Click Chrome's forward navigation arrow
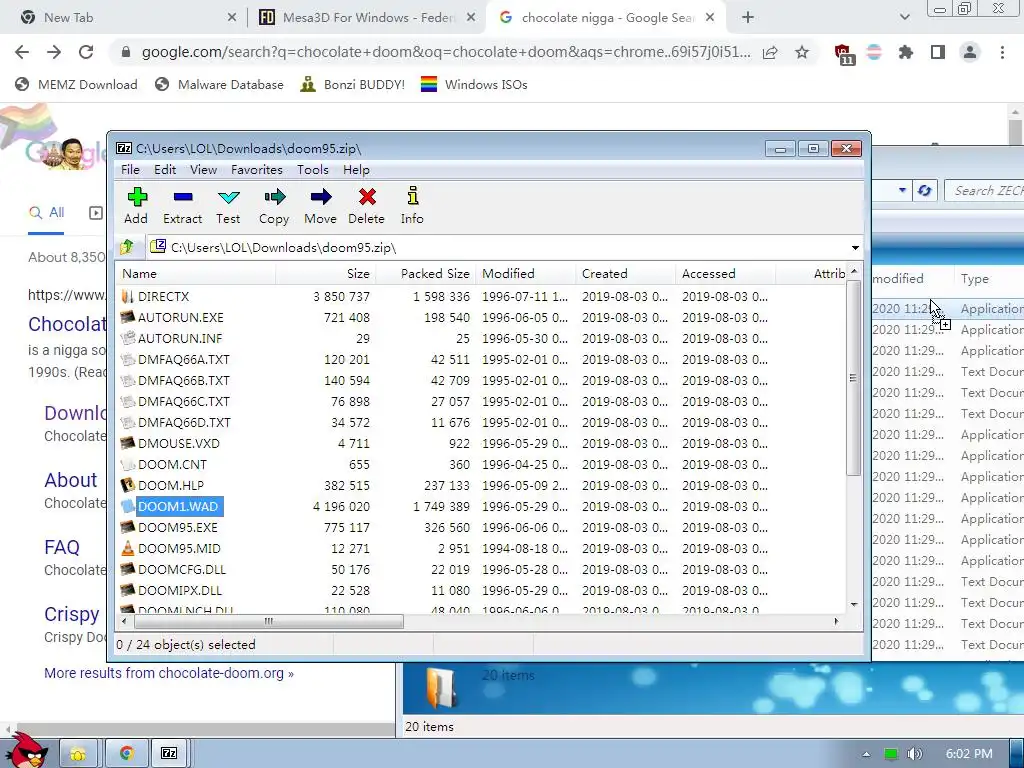This screenshot has height=768, width=1024. tap(54, 52)
